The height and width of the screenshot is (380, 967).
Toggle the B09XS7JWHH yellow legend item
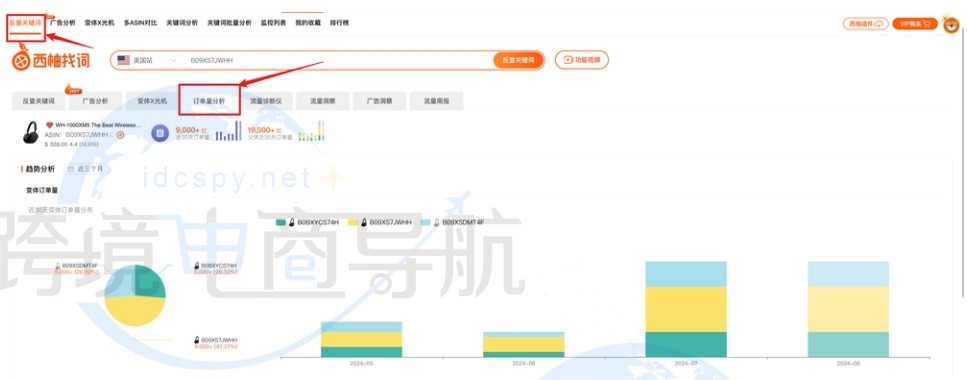pos(380,221)
